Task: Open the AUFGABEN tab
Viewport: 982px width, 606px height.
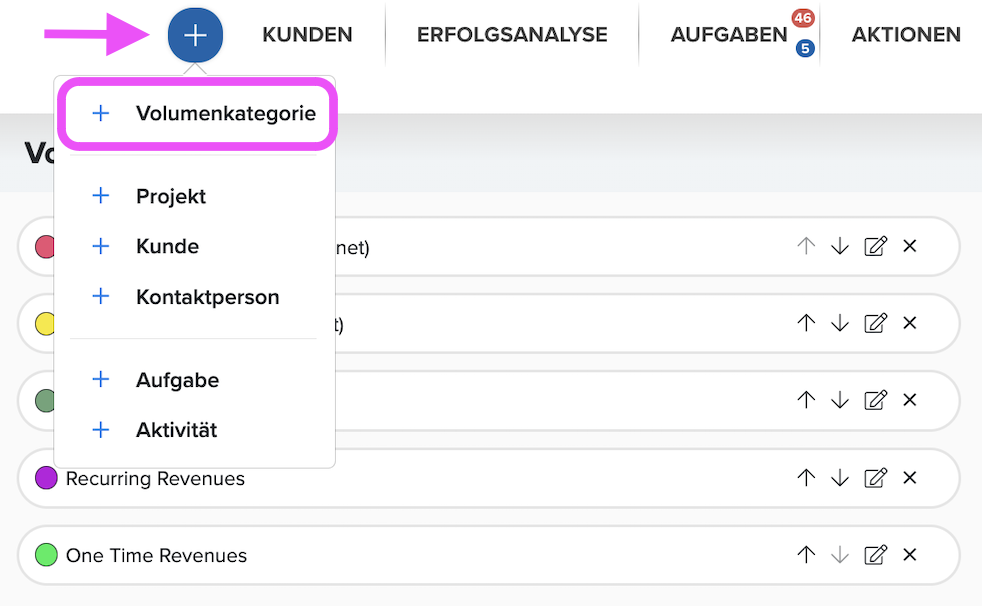Action: (728, 34)
